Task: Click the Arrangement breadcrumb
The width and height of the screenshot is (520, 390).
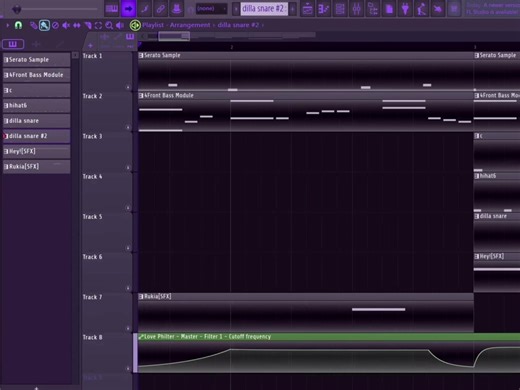Action: pyautogui.click(x=190, y=25)
